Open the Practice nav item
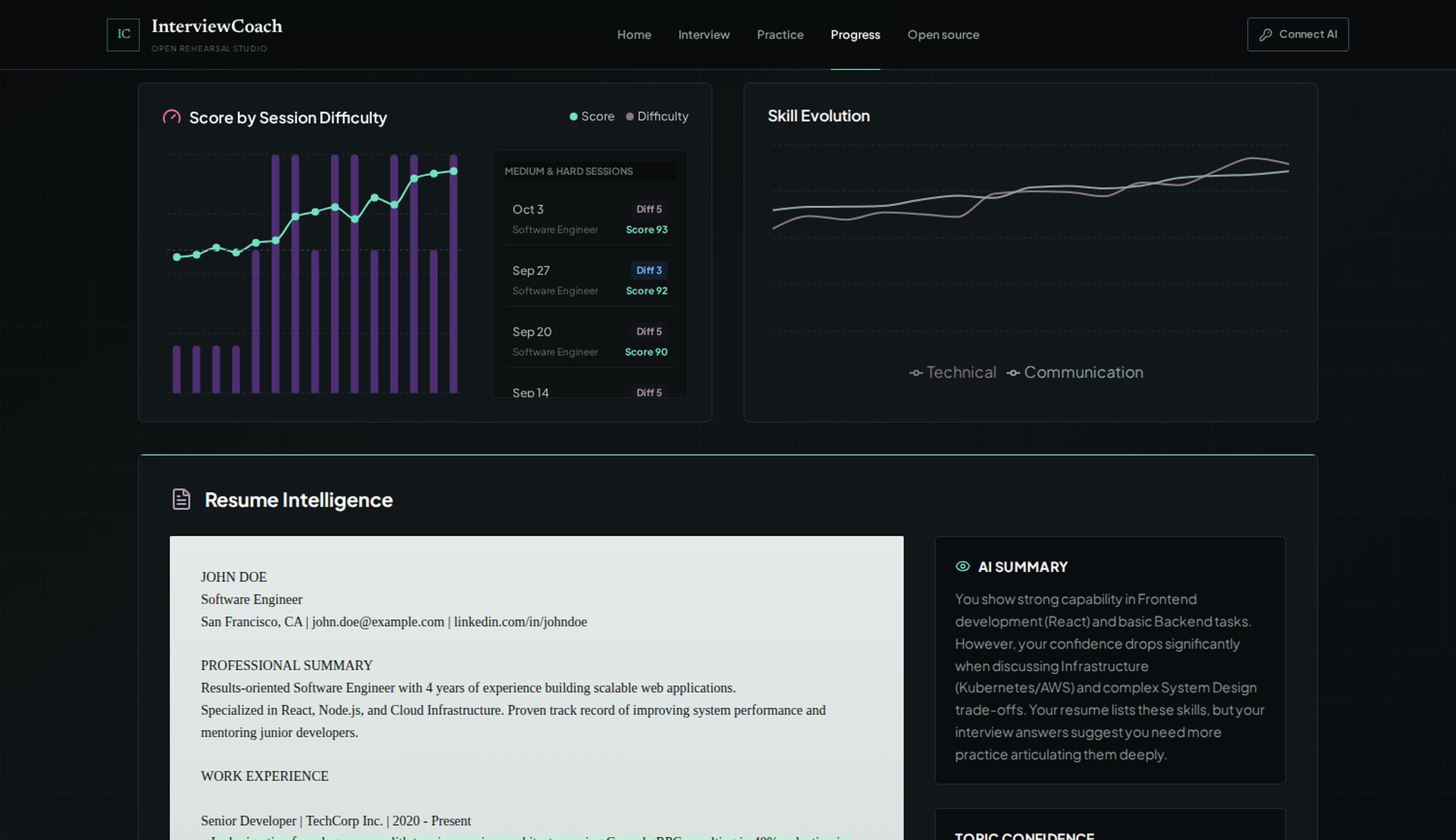The height and width of the screenshot is (840, 1456). (780, 34)
